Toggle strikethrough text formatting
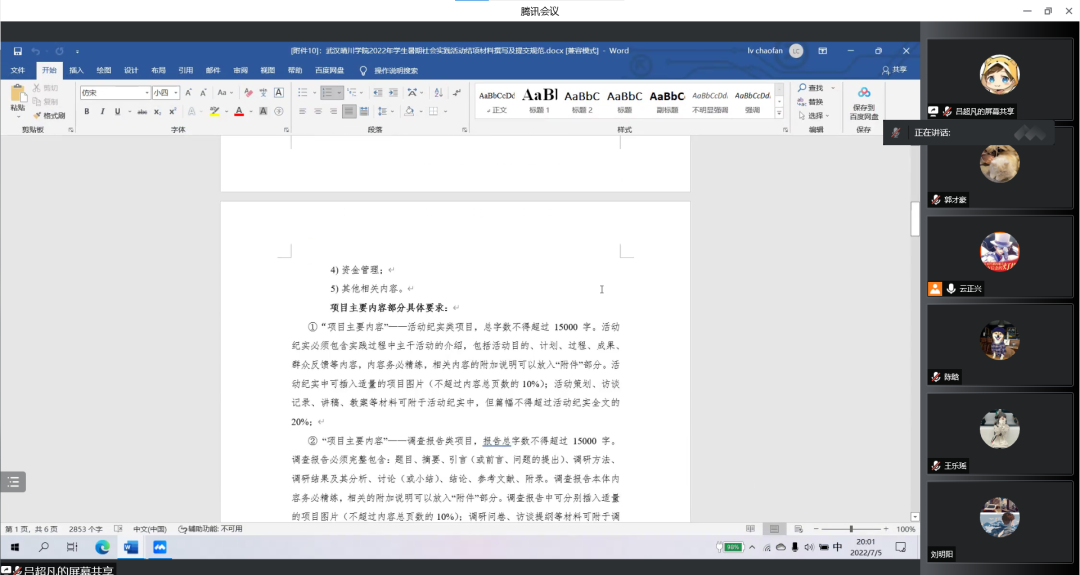The width and height of the screenshot is (1080, 575). click(142, 111)
